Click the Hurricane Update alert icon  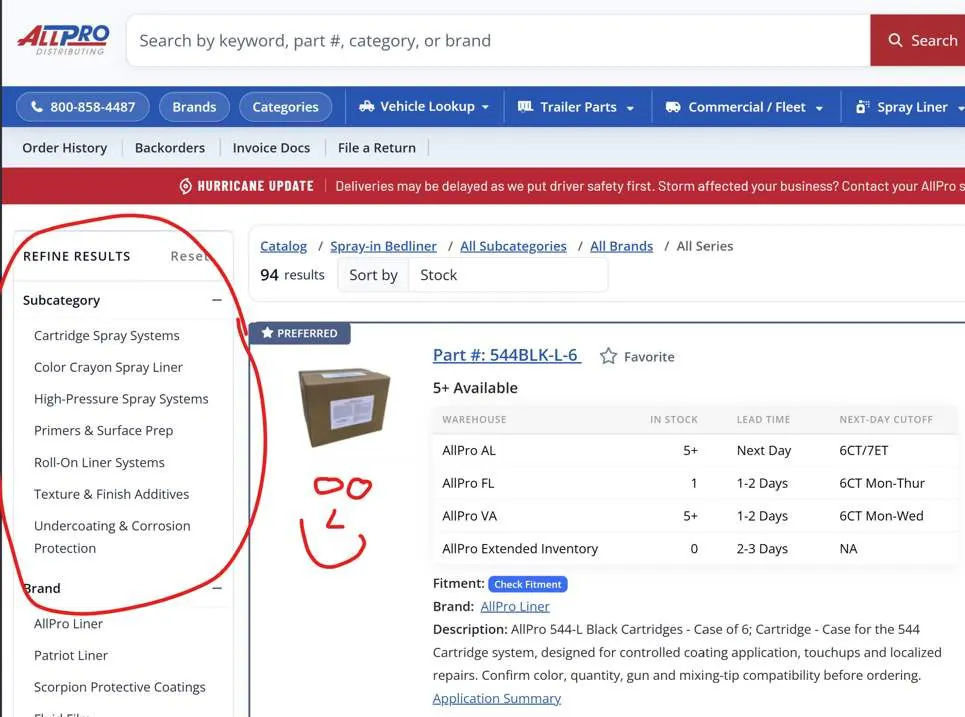[185, 186]
